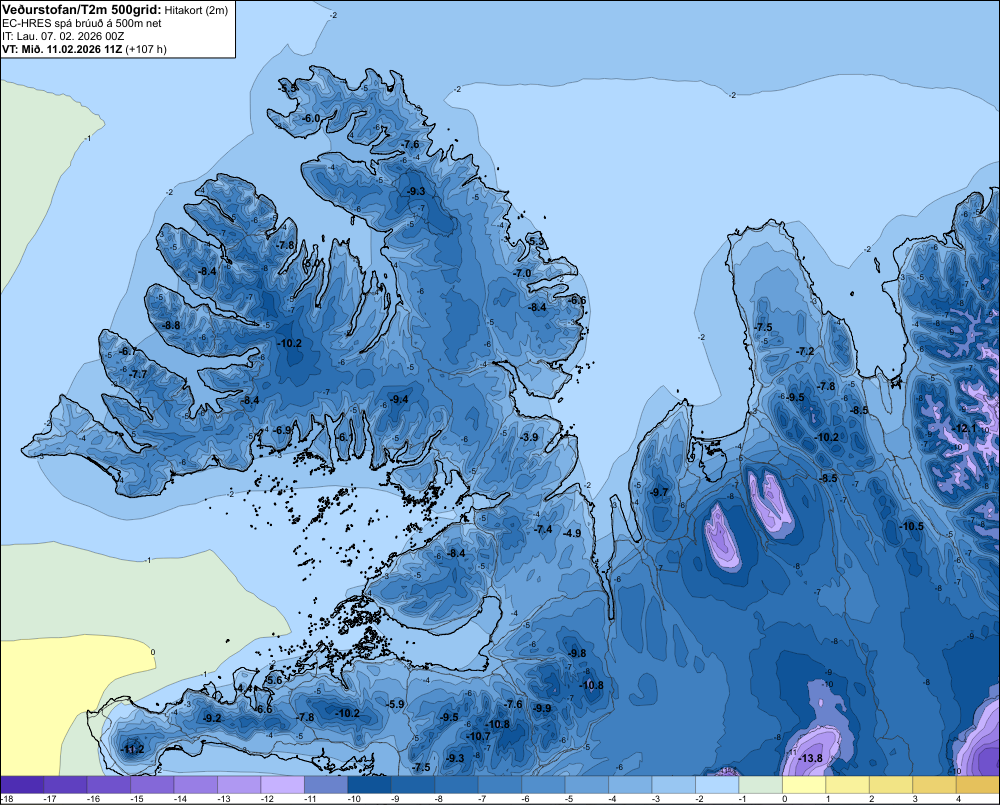Screen dimensions: 1000x805
Task: Click the initial time 'IT: Lau. 07. 02. 2026 00Z'
Action: pyautogui.click(x=63, y=36)
